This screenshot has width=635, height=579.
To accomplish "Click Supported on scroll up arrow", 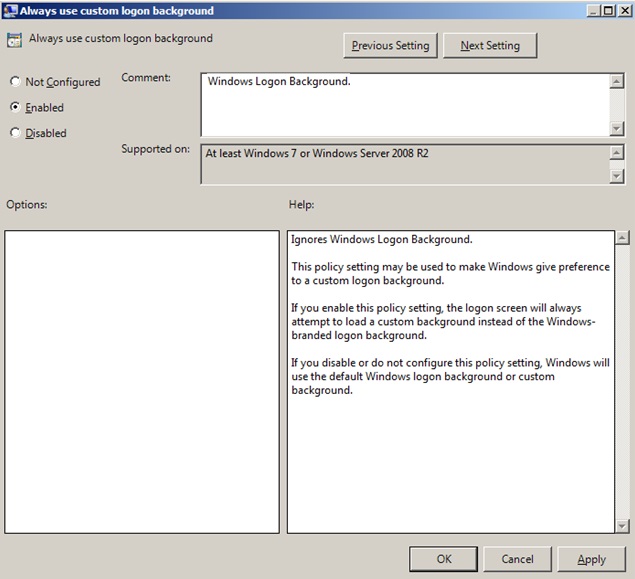I will [616, 153].
